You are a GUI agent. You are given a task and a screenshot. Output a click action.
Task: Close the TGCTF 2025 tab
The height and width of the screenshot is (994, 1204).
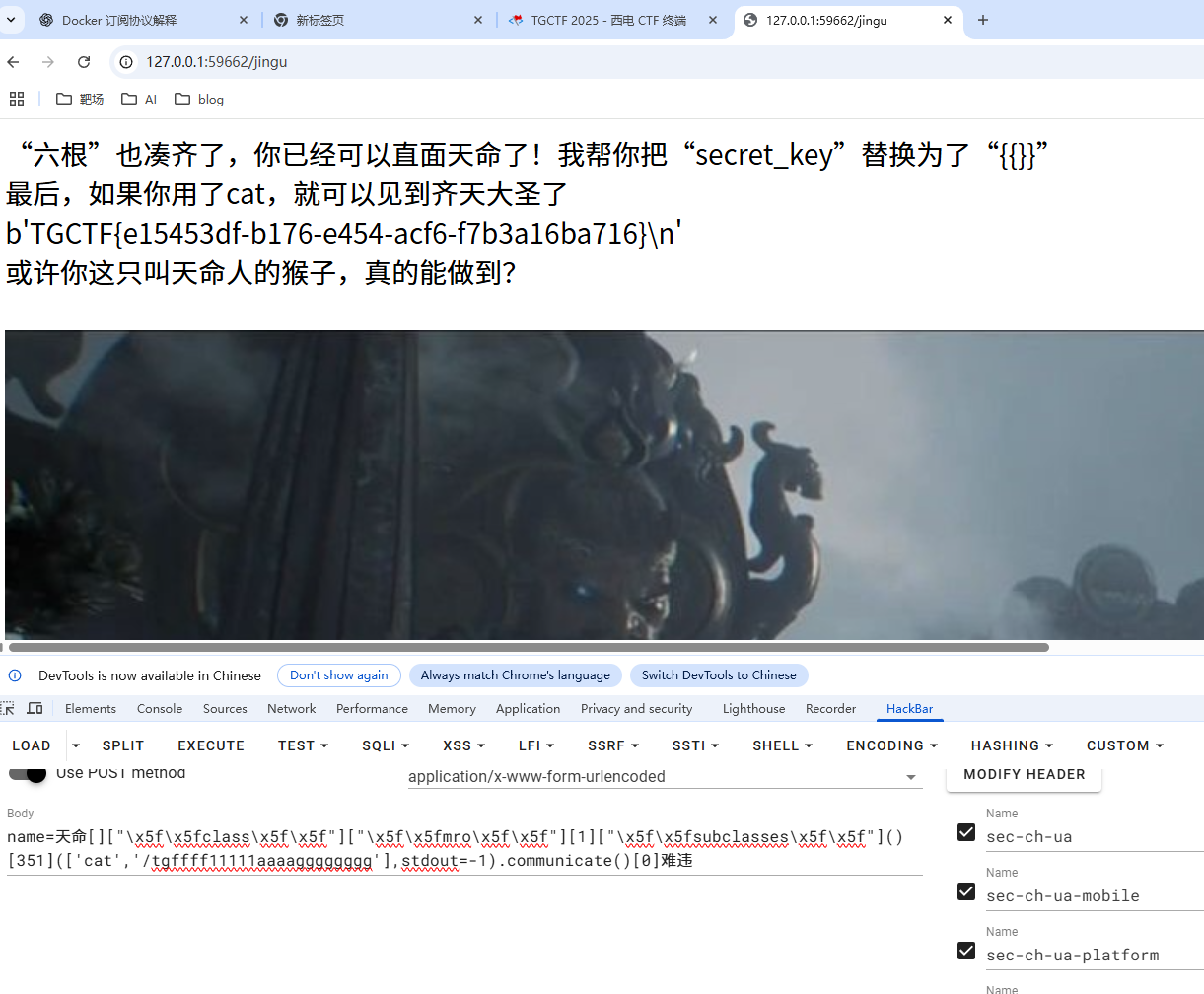(713, 20)
